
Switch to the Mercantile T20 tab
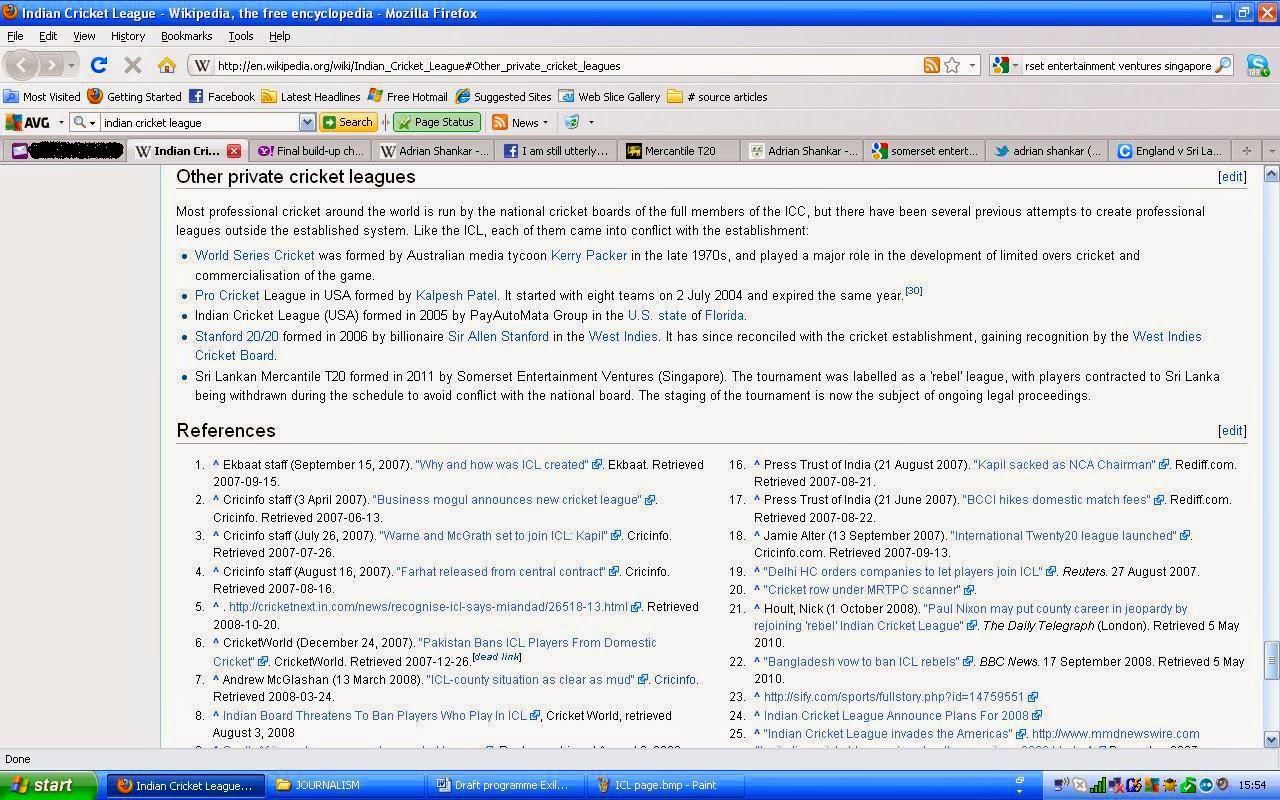pyautogui.click(x=679, y=151)
